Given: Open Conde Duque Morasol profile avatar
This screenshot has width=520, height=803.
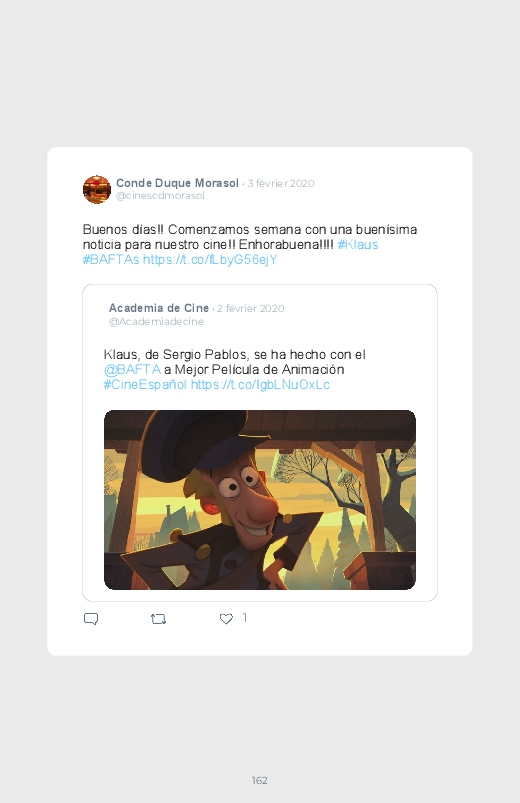Looking at the screenshot, I should [x=97, y=189].
